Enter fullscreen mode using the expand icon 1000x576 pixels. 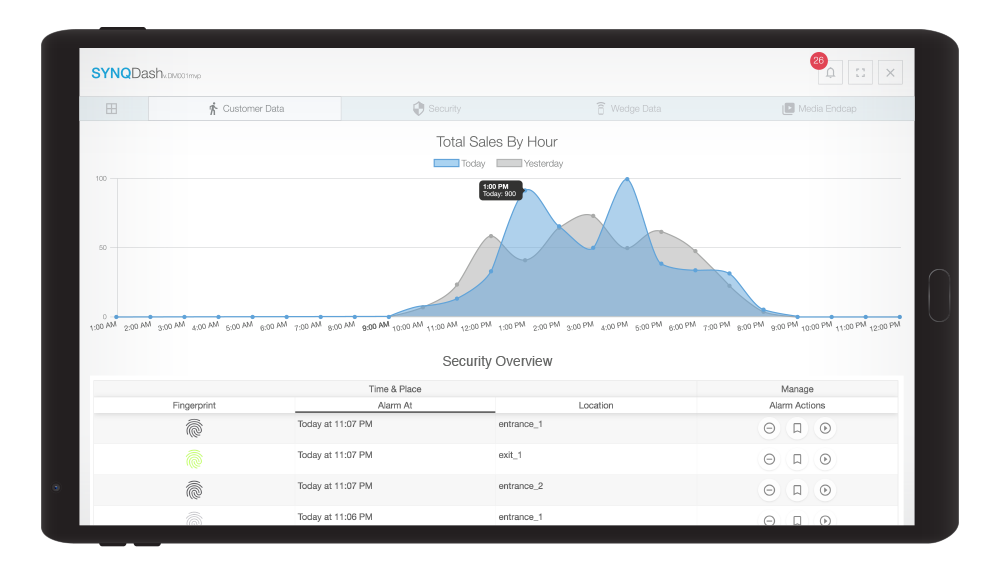coord(860,73)
